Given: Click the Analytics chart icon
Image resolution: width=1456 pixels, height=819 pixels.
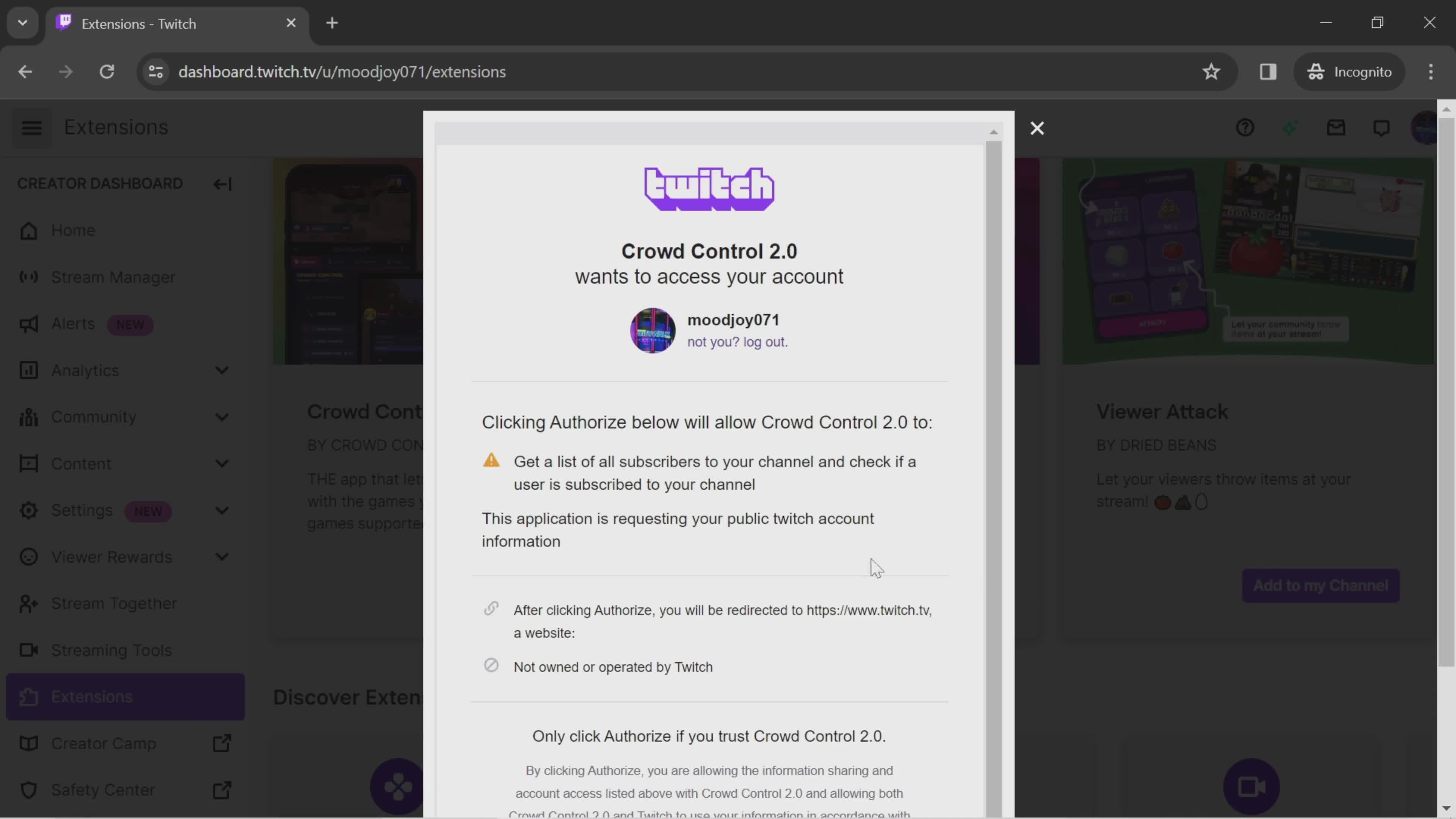Looking at the screenshot, I should tap(28, 370).
